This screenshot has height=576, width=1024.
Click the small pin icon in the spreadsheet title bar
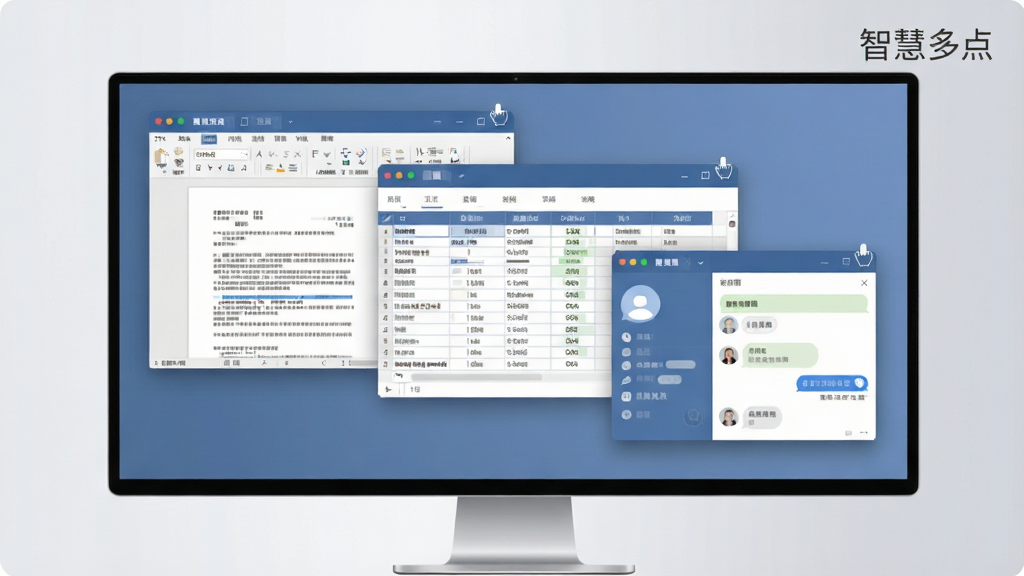tap(461, 176)
